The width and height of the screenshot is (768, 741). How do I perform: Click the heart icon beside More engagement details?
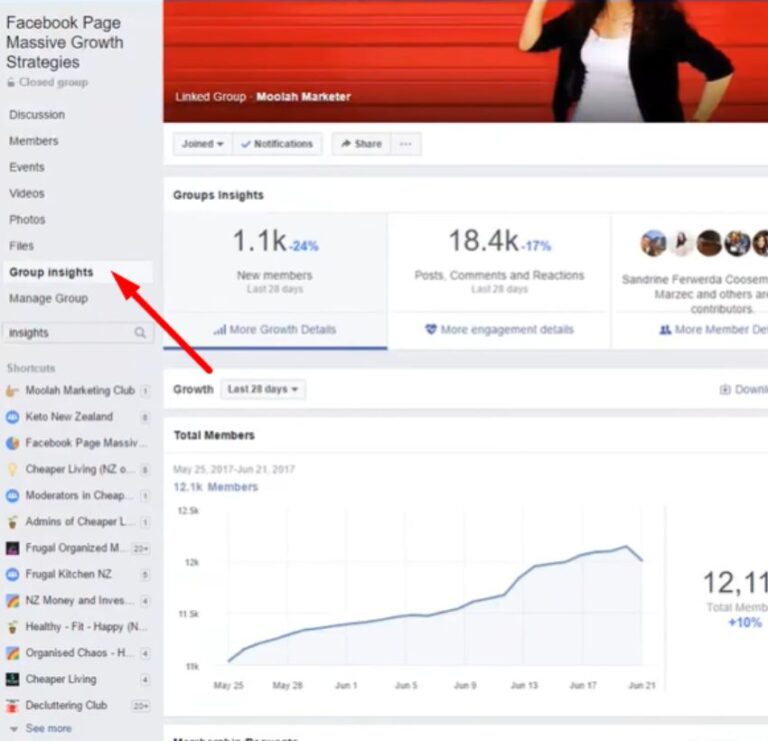click(431, 330)
